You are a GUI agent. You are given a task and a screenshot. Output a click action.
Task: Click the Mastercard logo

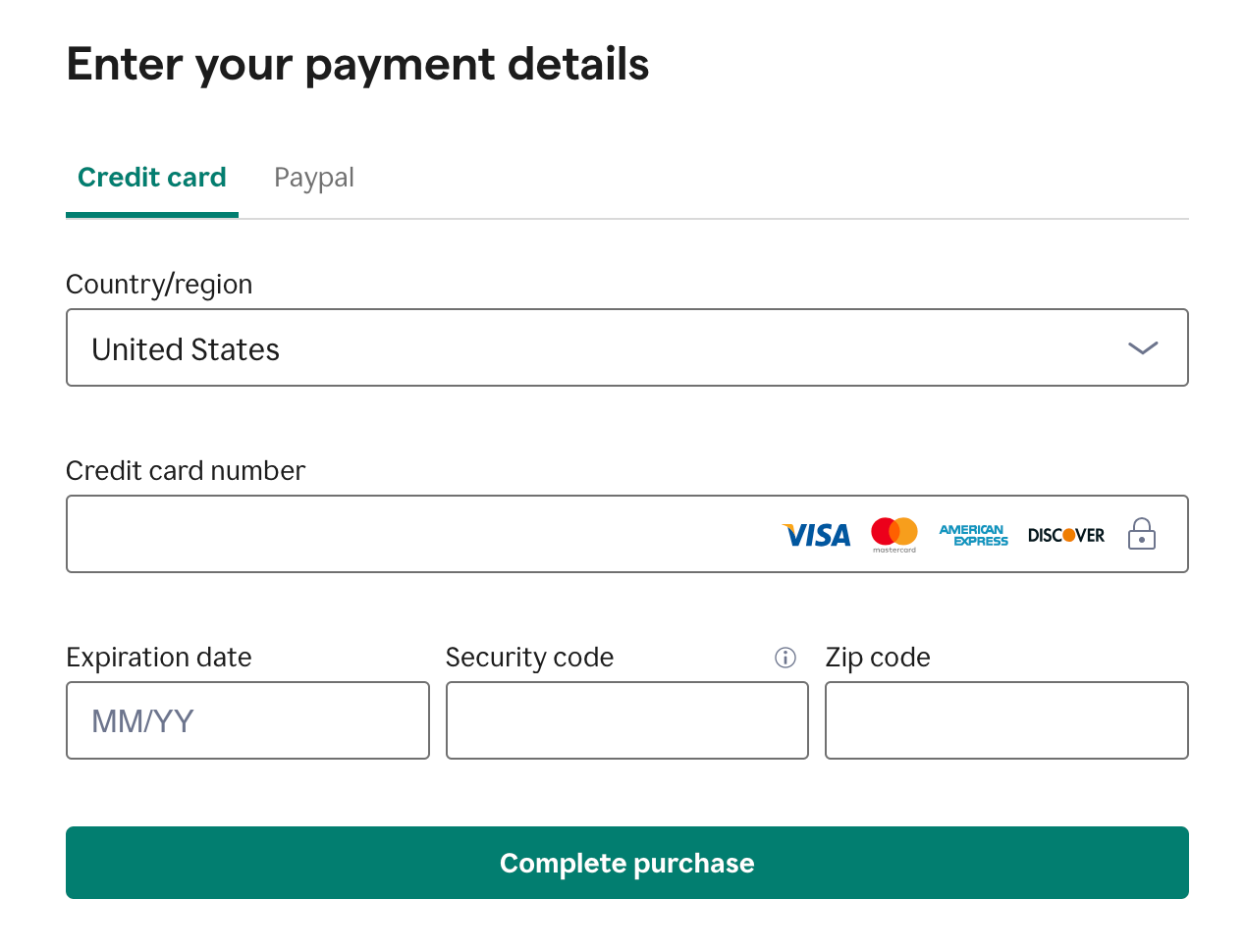tap(893, 535)
